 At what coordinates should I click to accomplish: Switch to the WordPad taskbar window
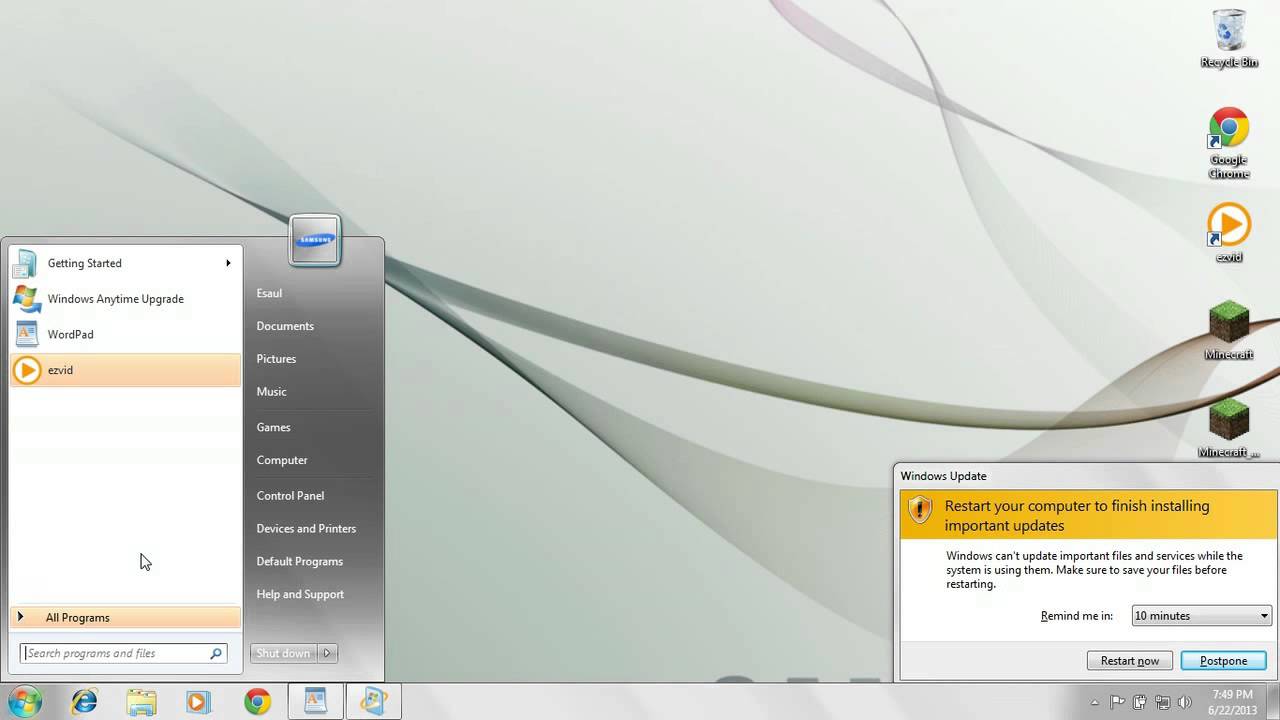pyautogui.click(x=316, y=702)
